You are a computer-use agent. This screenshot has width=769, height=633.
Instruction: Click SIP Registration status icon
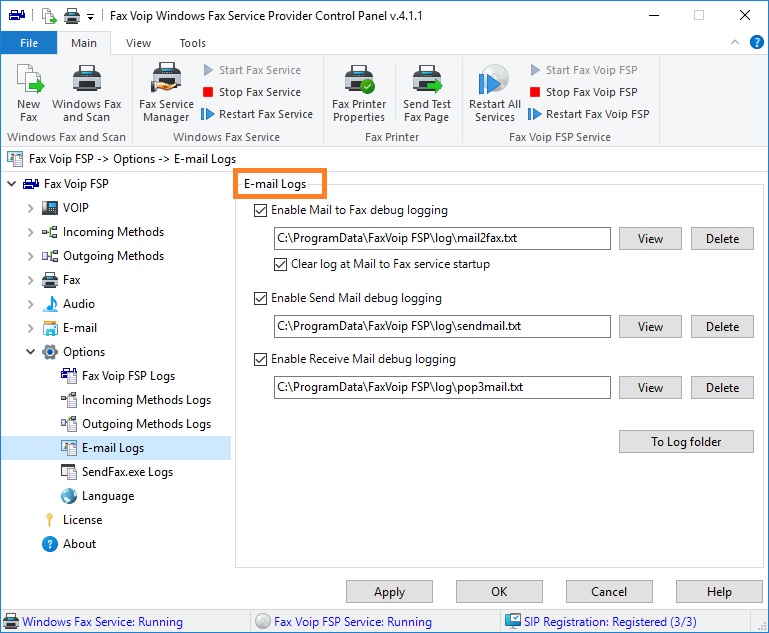coord(513,621)
